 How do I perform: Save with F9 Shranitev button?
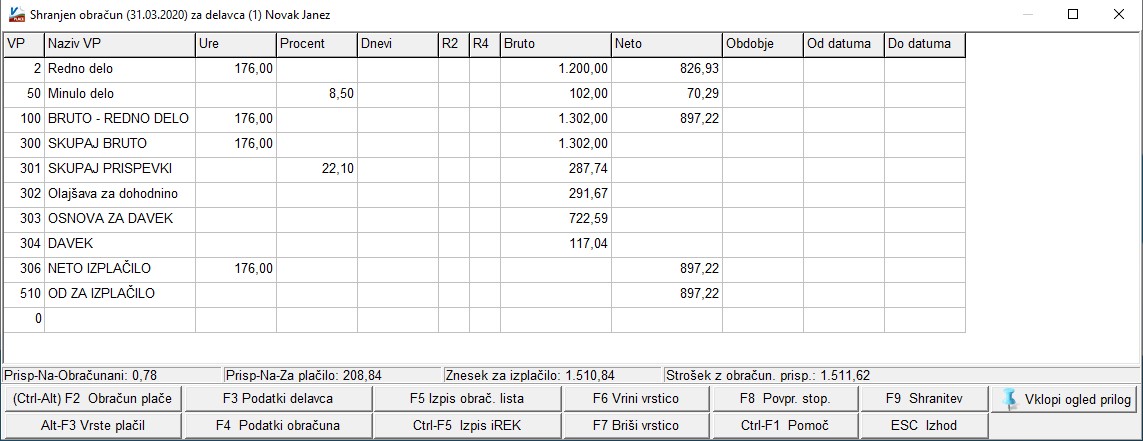click(x=924, y=399)
